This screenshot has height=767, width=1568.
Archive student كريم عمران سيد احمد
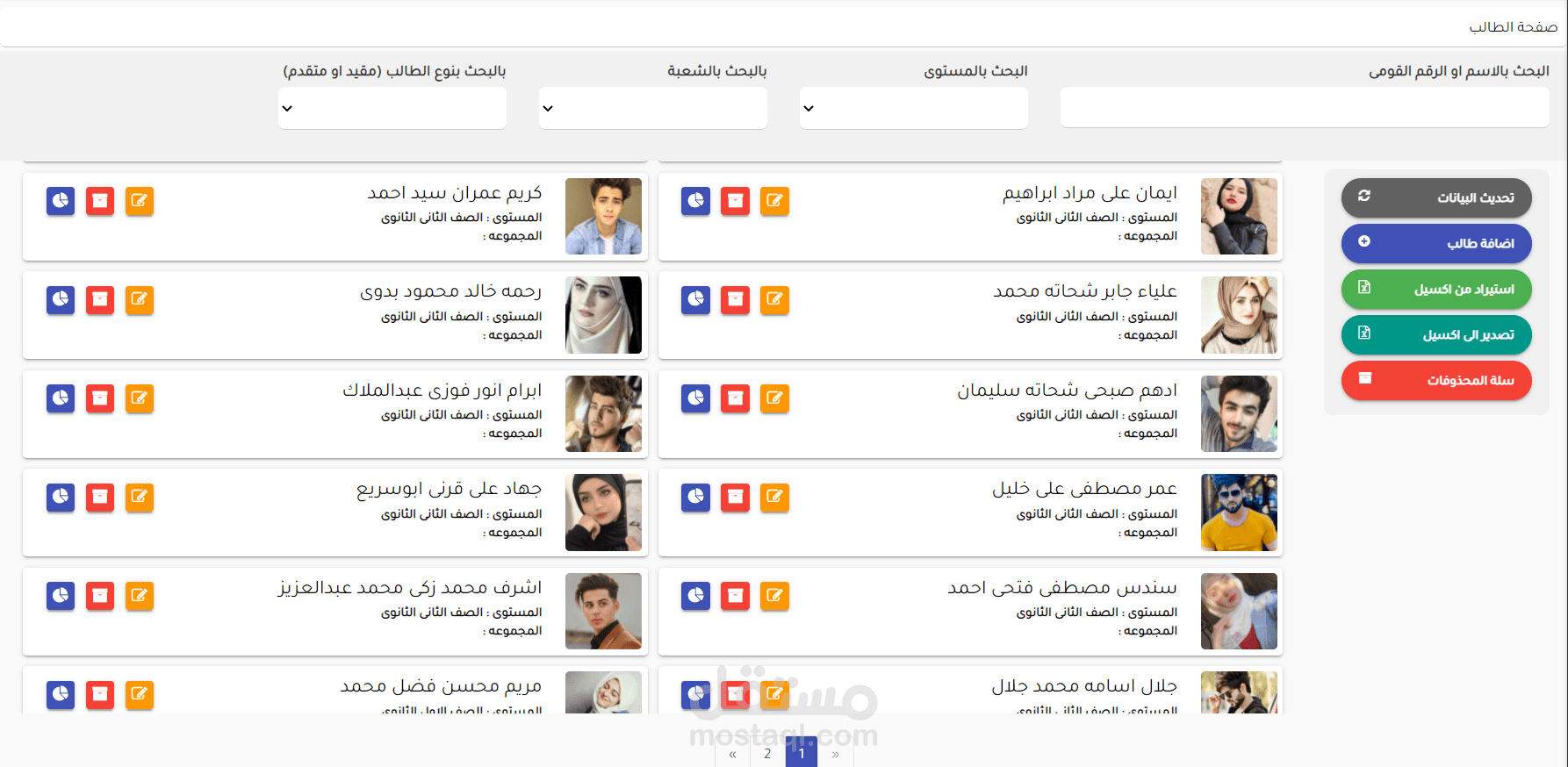pyautogui.click(x=100, y=201)
